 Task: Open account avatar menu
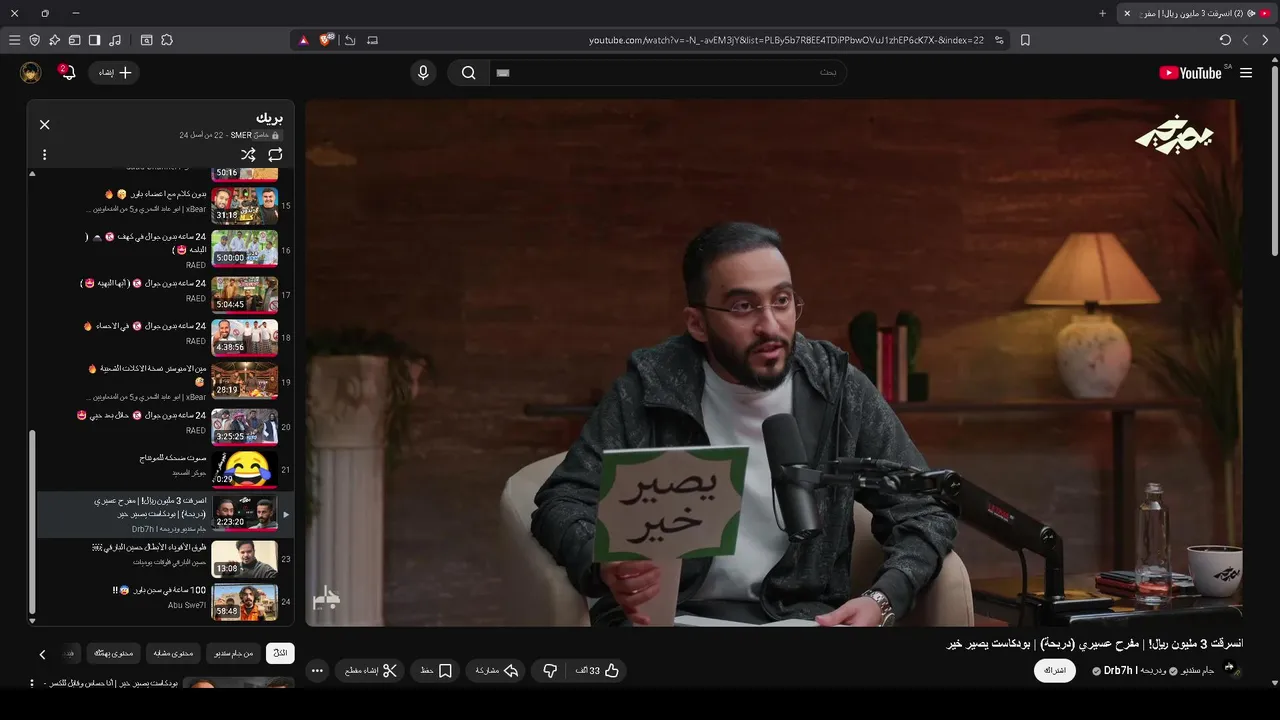point(30,72)
